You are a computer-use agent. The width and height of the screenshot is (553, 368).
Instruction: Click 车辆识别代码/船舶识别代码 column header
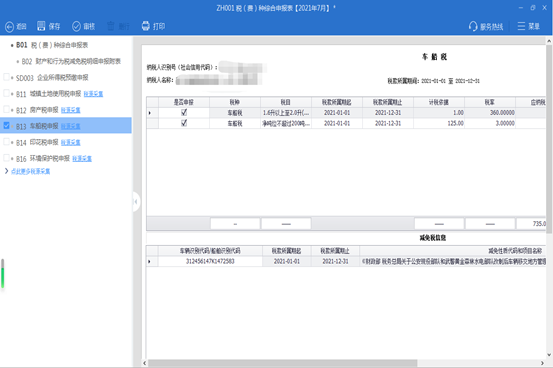coord(210,251)
